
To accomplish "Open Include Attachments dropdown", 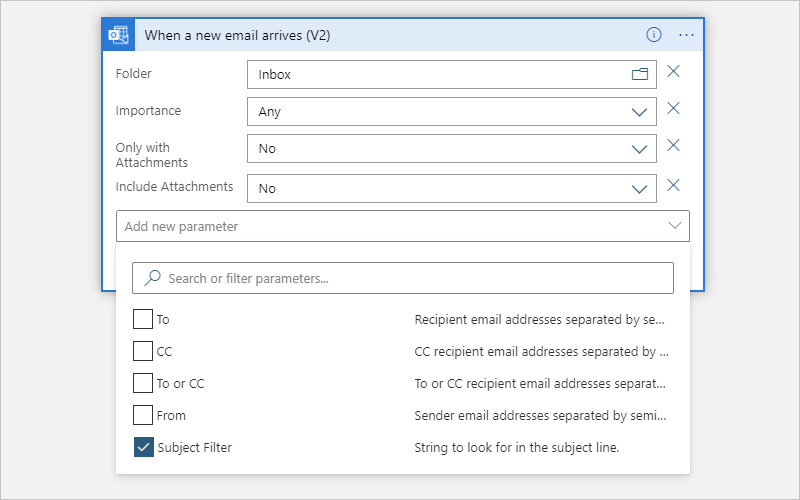I will [x=452, y=189].
